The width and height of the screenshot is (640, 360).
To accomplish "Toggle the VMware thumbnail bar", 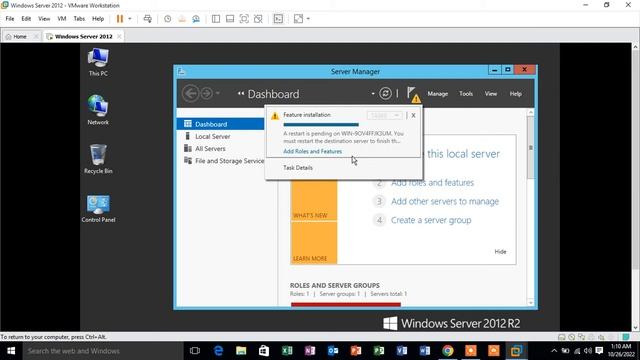I will 230,19.
